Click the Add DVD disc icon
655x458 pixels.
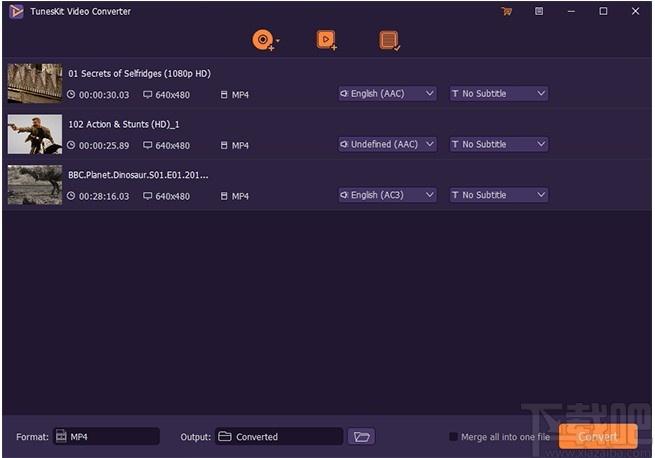263,40
